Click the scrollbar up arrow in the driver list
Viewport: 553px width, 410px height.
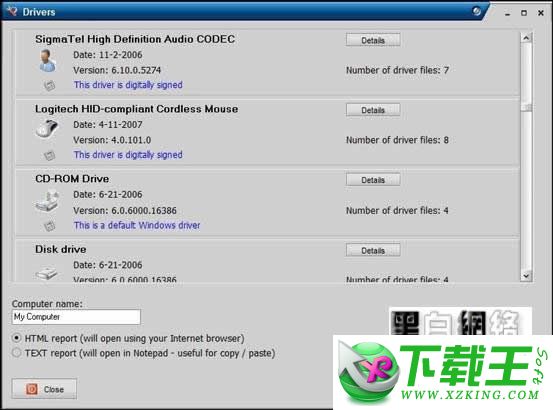(x=526, y=37)
